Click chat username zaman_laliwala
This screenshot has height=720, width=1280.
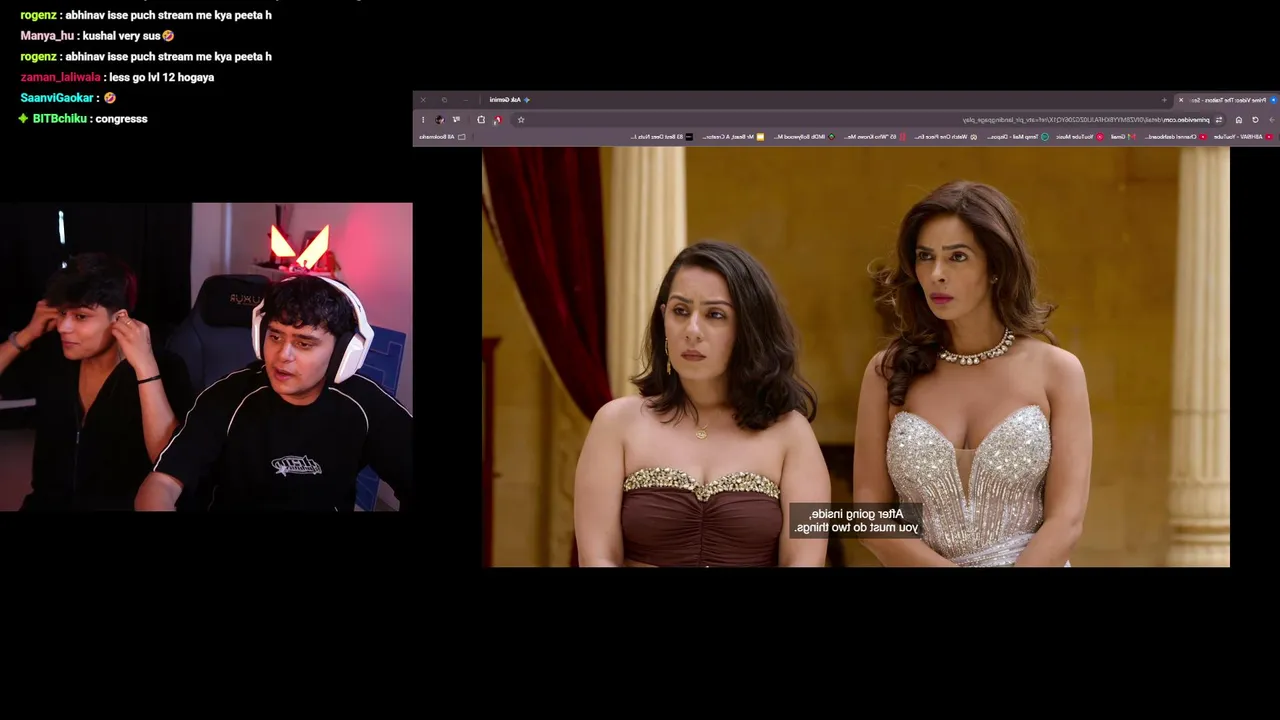tap(60, 77)
